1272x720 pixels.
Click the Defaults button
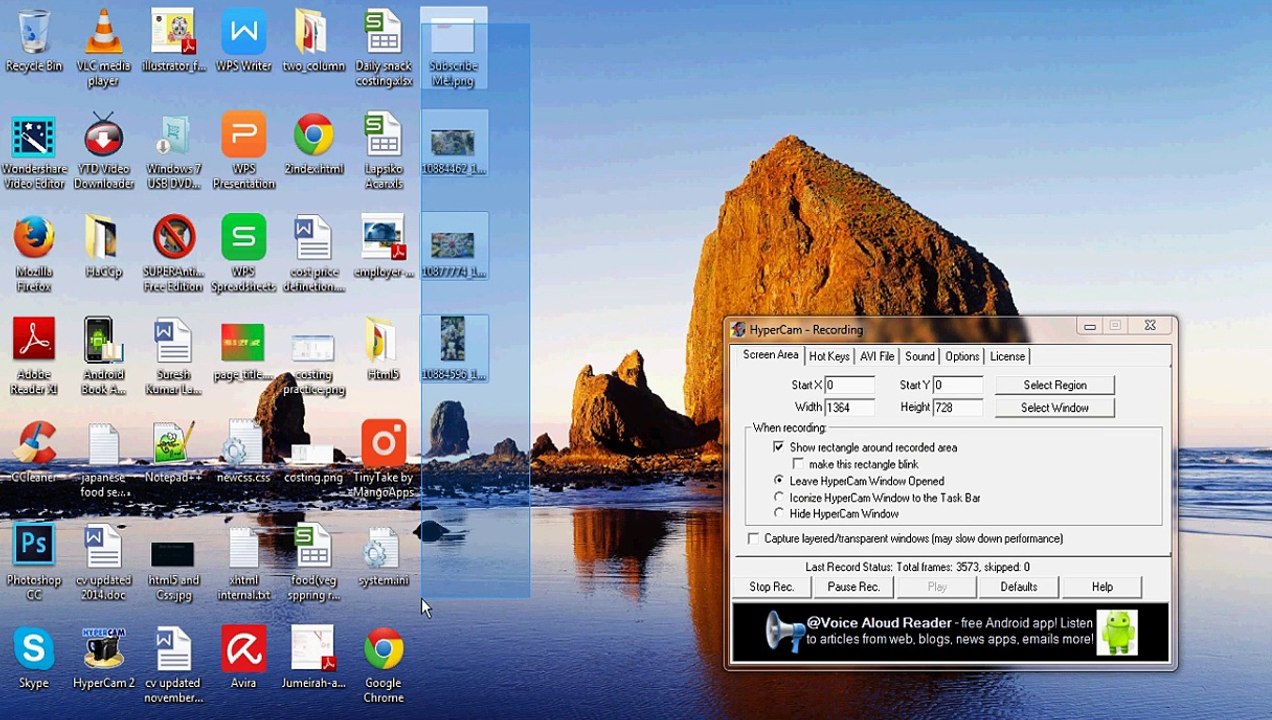point(1018,587)
